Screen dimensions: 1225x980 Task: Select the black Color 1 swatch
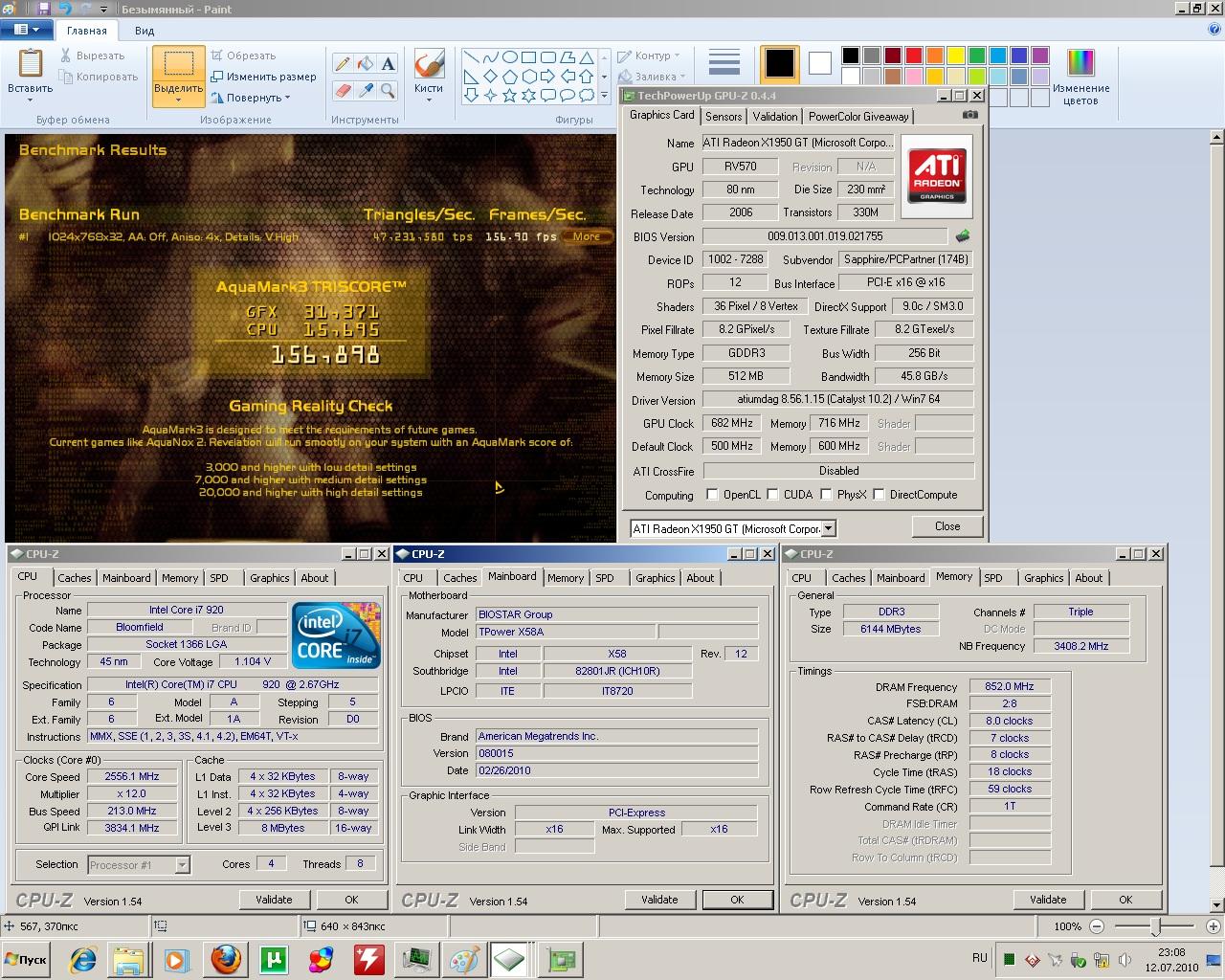[x=780, y=64]
